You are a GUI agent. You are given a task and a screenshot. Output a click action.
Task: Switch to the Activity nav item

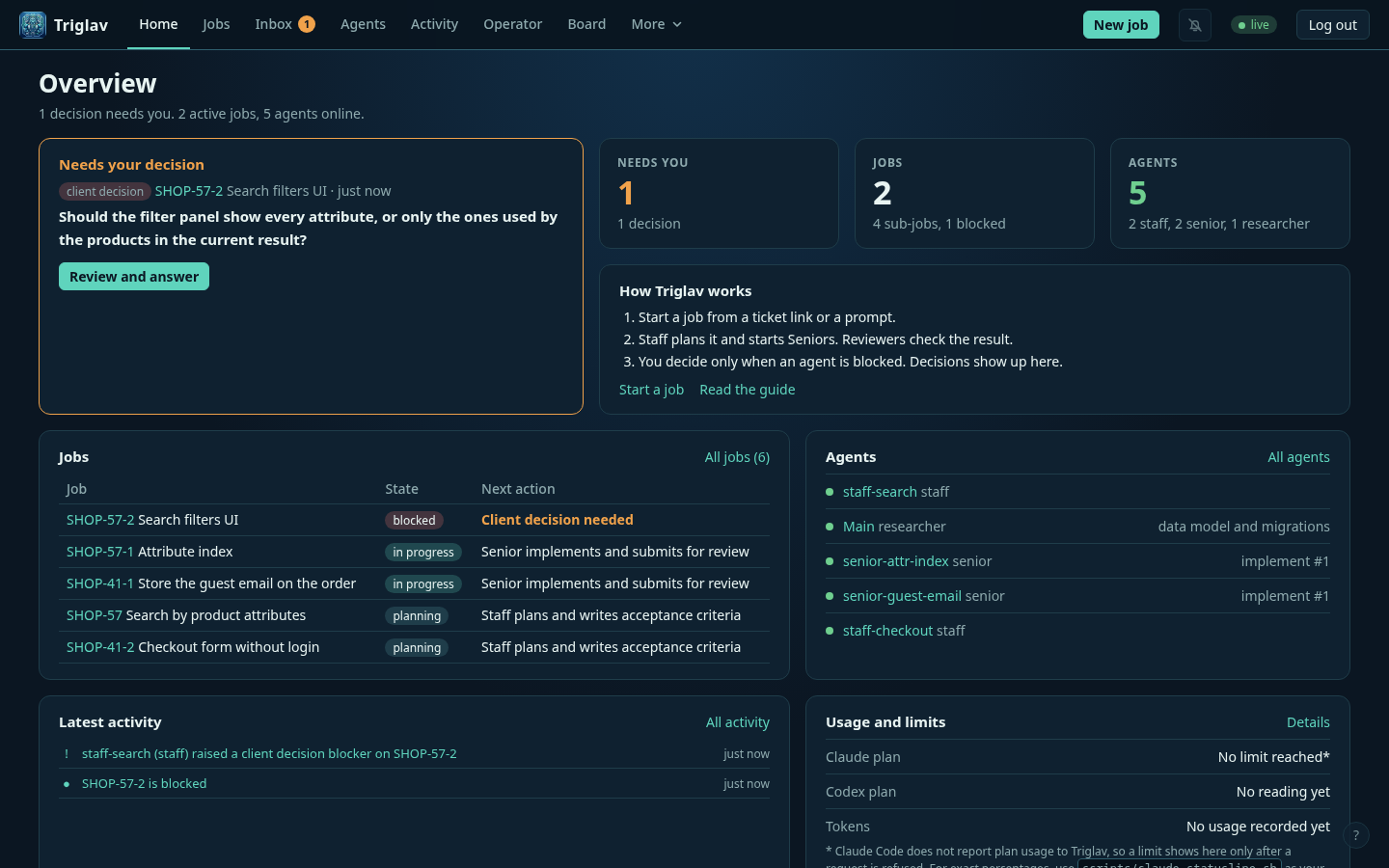(x=434, y=24)
